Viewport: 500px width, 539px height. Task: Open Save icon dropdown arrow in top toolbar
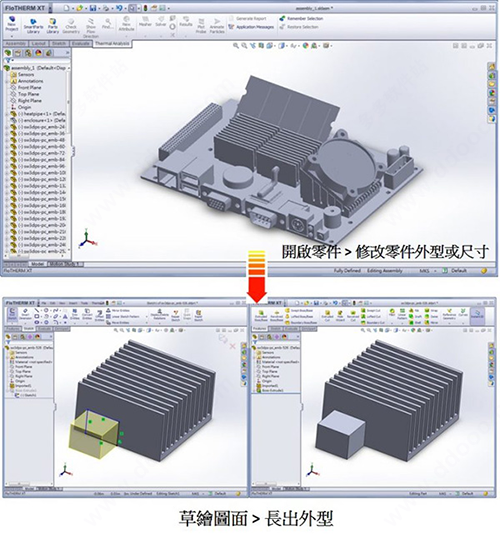tap(98, 8)
